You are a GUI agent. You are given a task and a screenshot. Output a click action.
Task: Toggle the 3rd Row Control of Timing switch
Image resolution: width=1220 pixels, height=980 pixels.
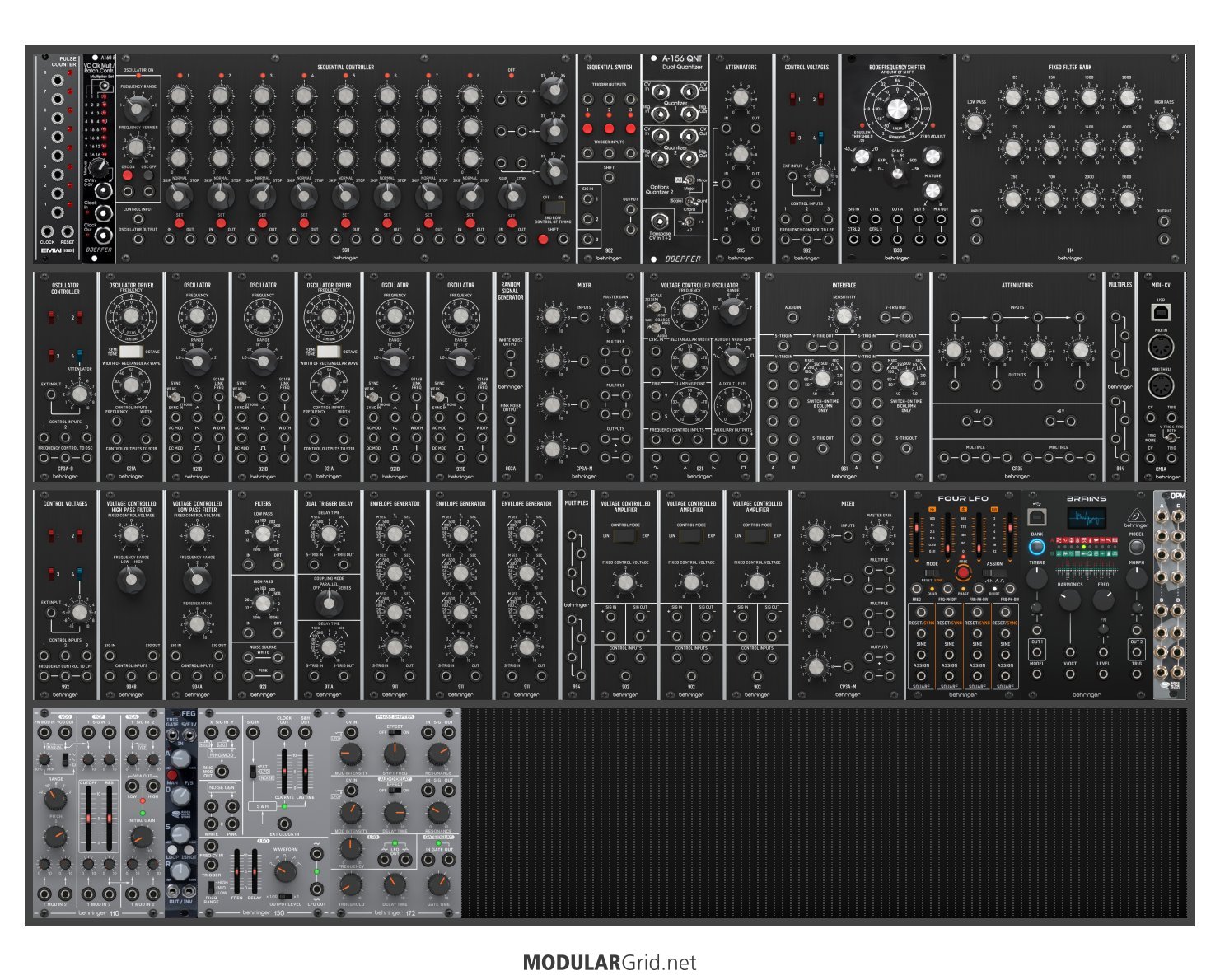[553, 207]
